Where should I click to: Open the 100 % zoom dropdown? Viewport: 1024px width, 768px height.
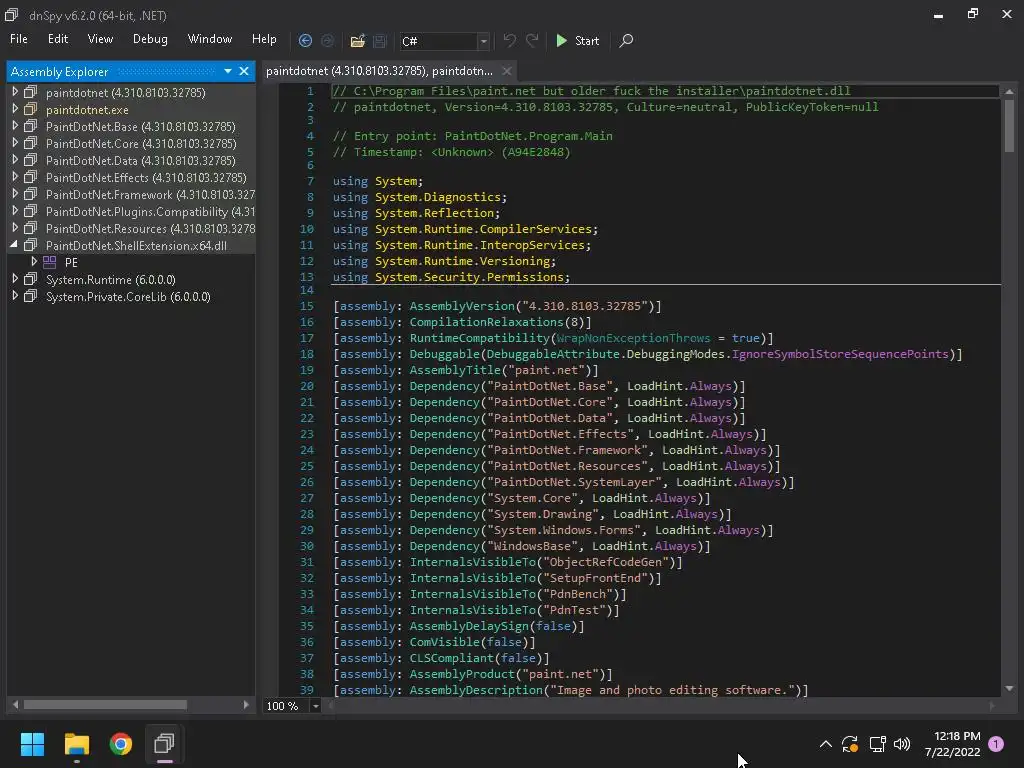[x=315, y=706]
